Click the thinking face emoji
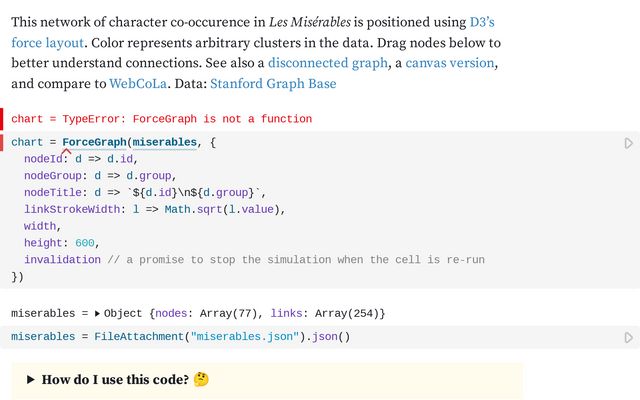 201,380
